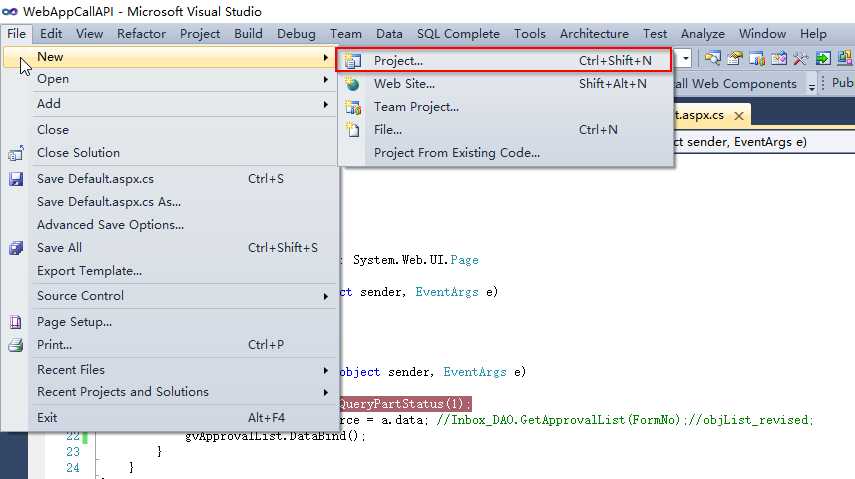Expand the Add submenu arrow
Image resolution: width=855 pixels, height=479 pixels.
click(x=326, y=104)
